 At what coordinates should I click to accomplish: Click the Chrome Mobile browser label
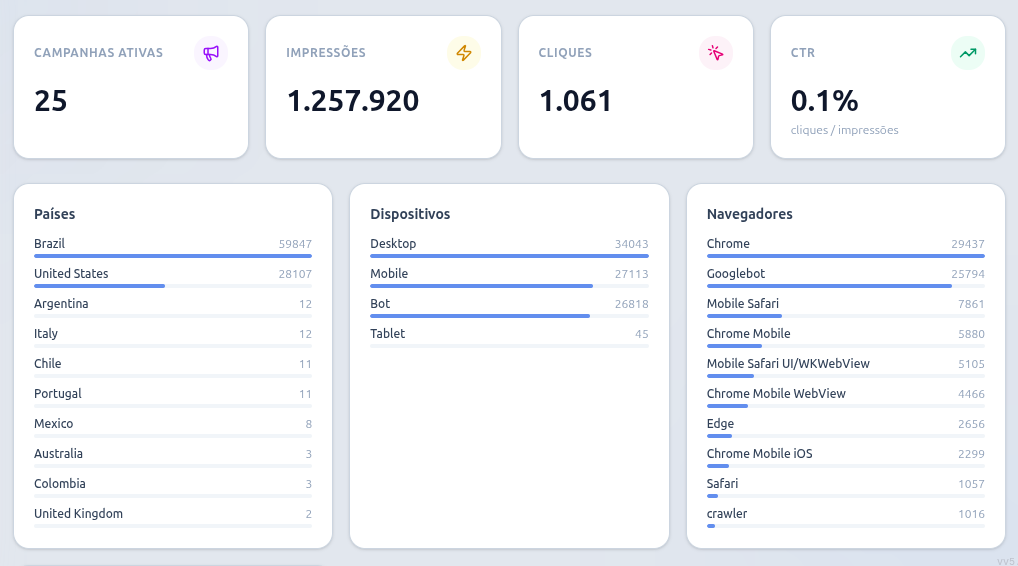(x=749, y=334)
